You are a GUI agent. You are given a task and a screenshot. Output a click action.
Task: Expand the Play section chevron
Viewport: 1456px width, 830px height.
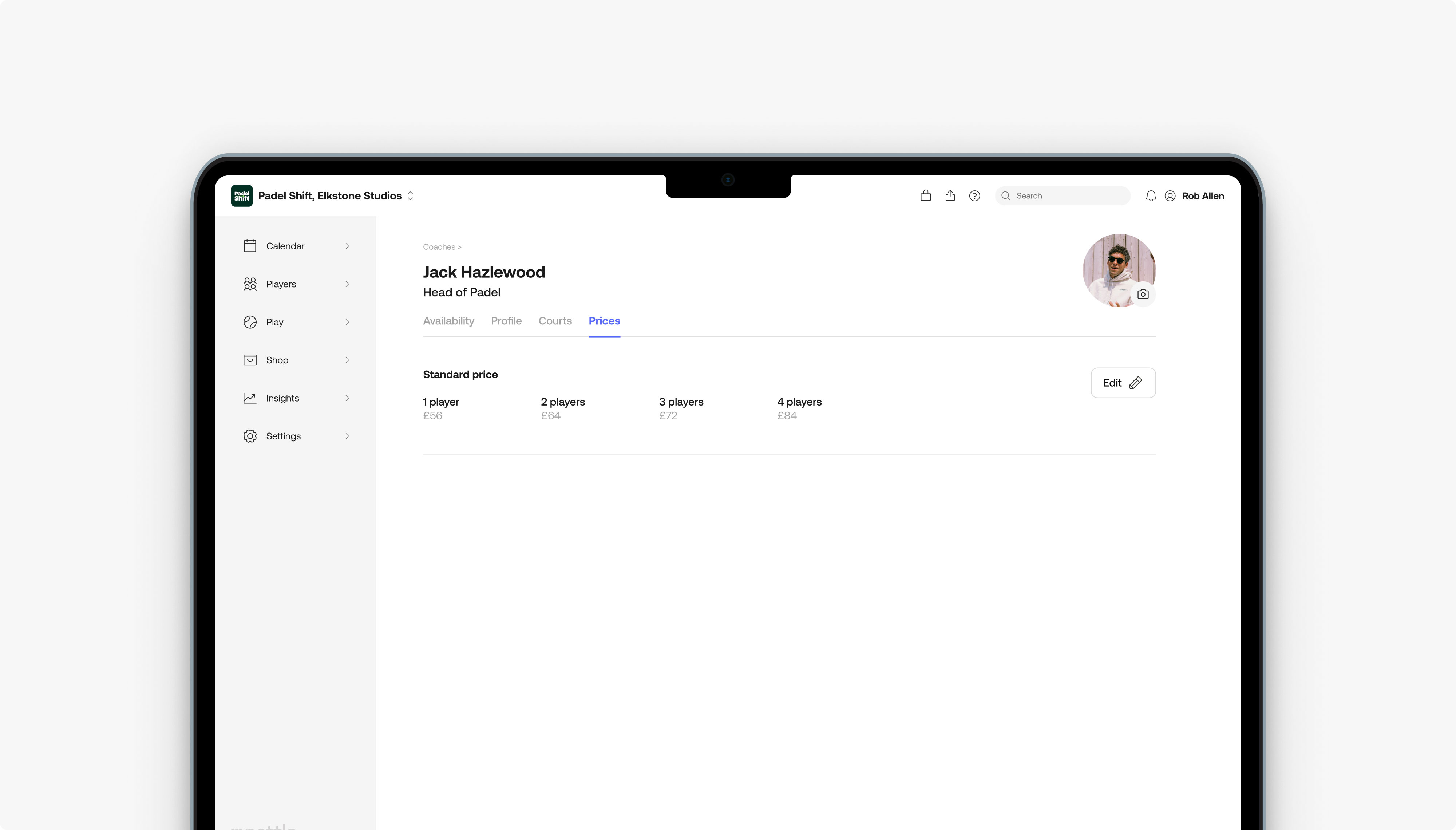point(347,322)
